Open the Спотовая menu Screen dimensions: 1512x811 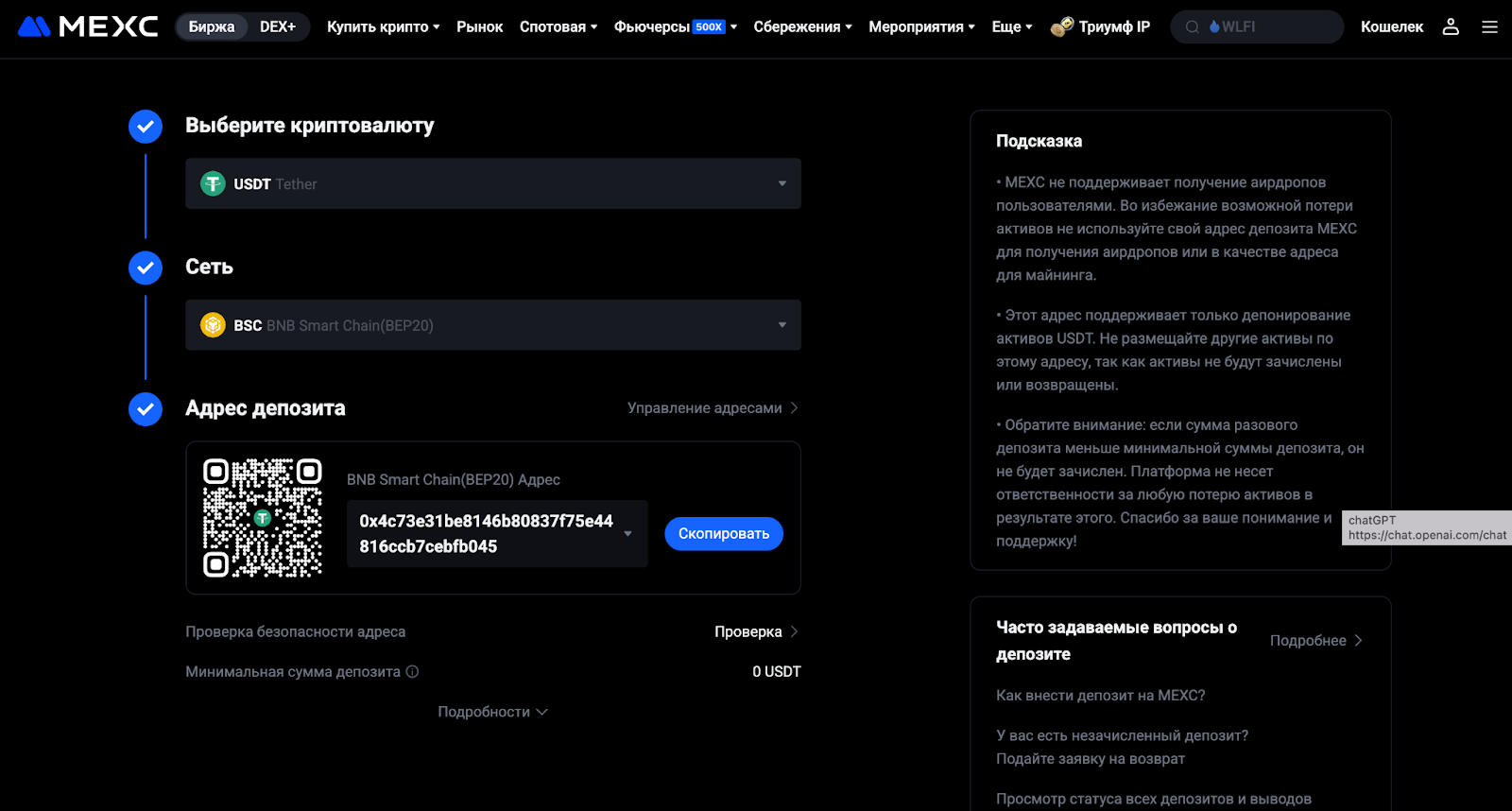pos(558,26)
